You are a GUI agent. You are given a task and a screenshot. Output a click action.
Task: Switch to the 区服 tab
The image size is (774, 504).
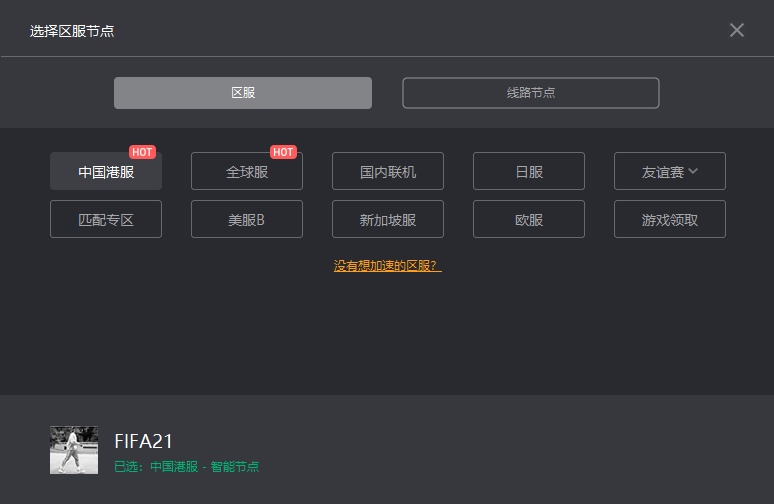coord(243,93)
